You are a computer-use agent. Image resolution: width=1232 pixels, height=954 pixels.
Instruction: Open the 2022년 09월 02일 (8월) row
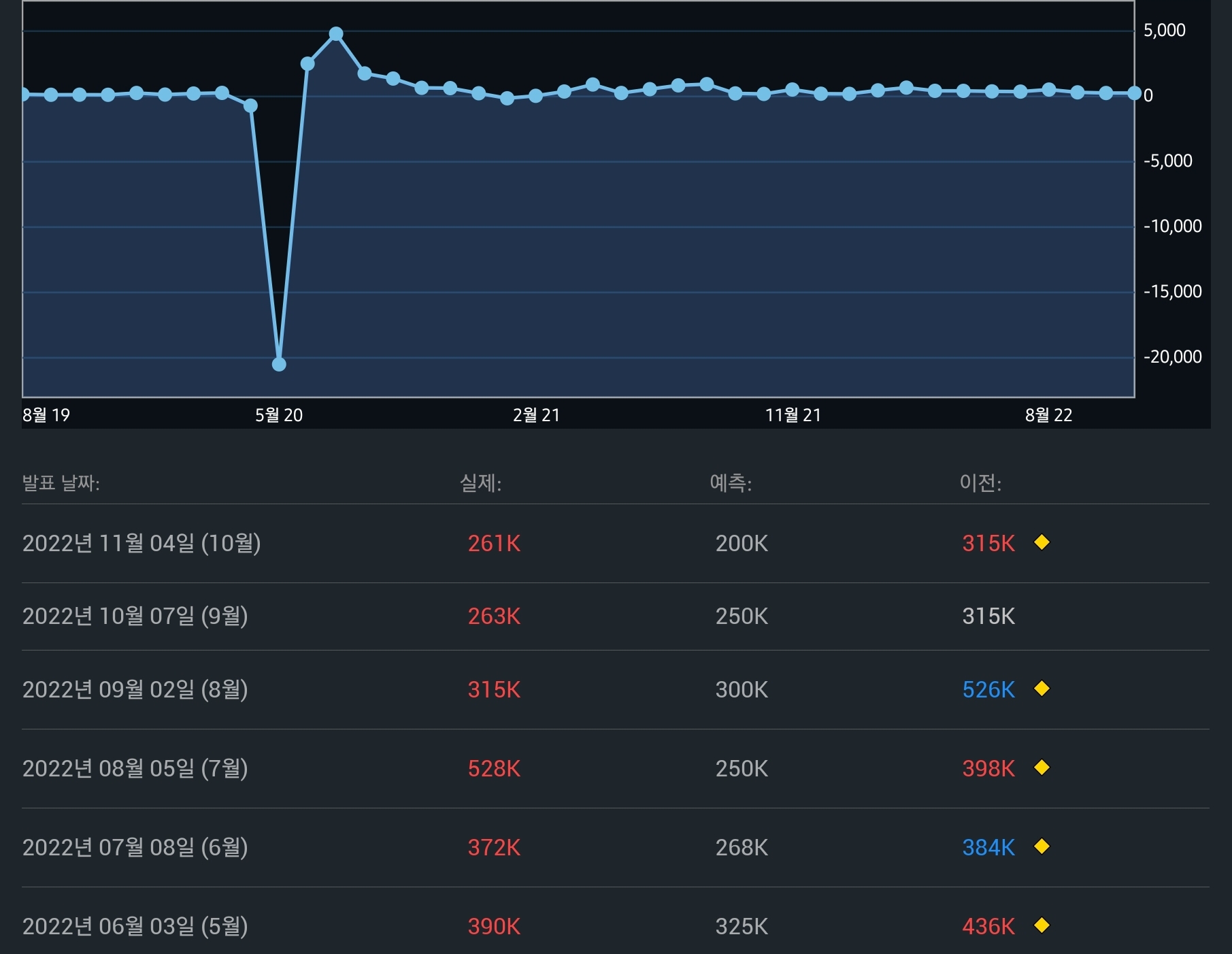(x=615, y=690)
